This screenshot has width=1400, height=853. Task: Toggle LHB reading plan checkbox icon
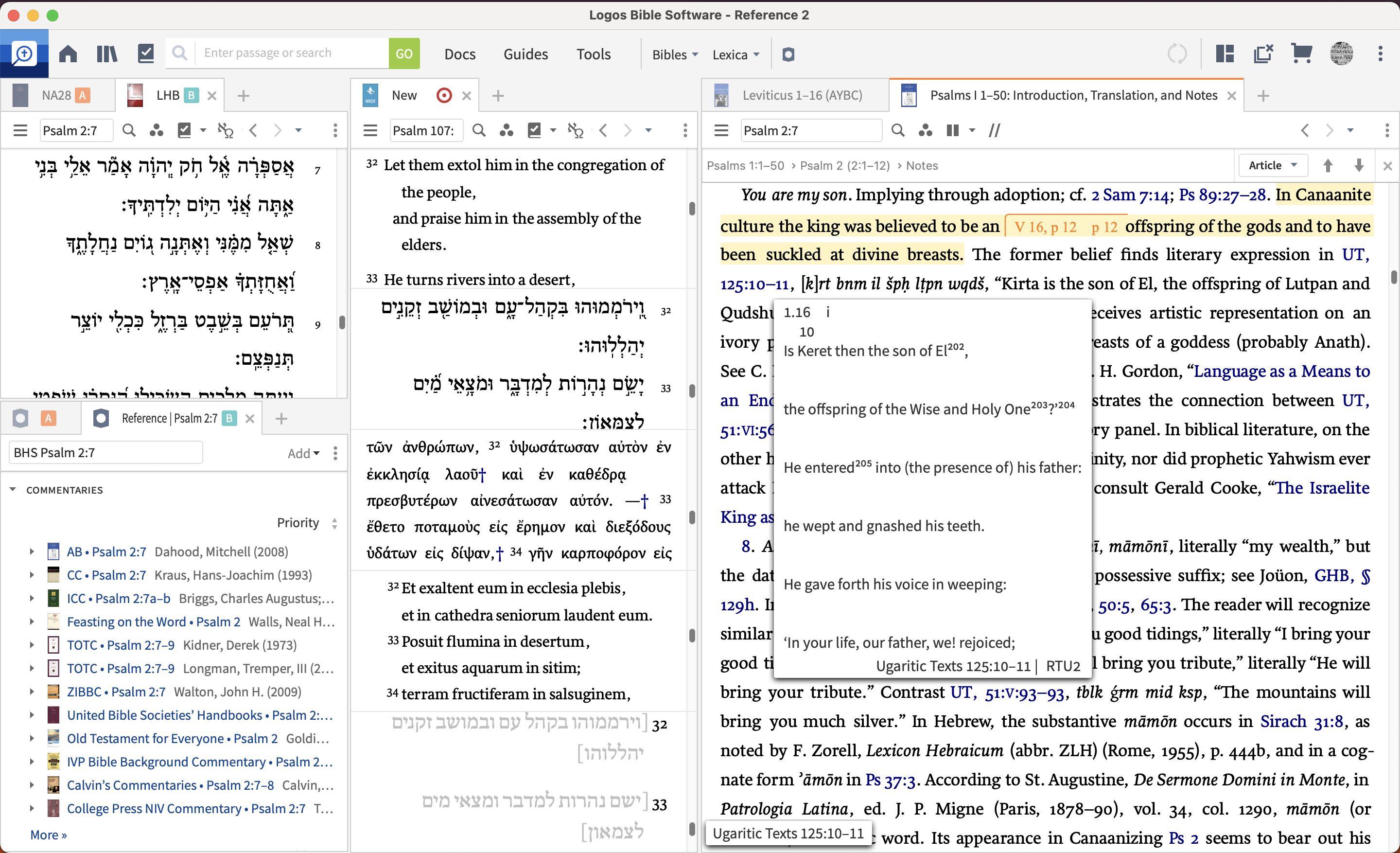185,130
